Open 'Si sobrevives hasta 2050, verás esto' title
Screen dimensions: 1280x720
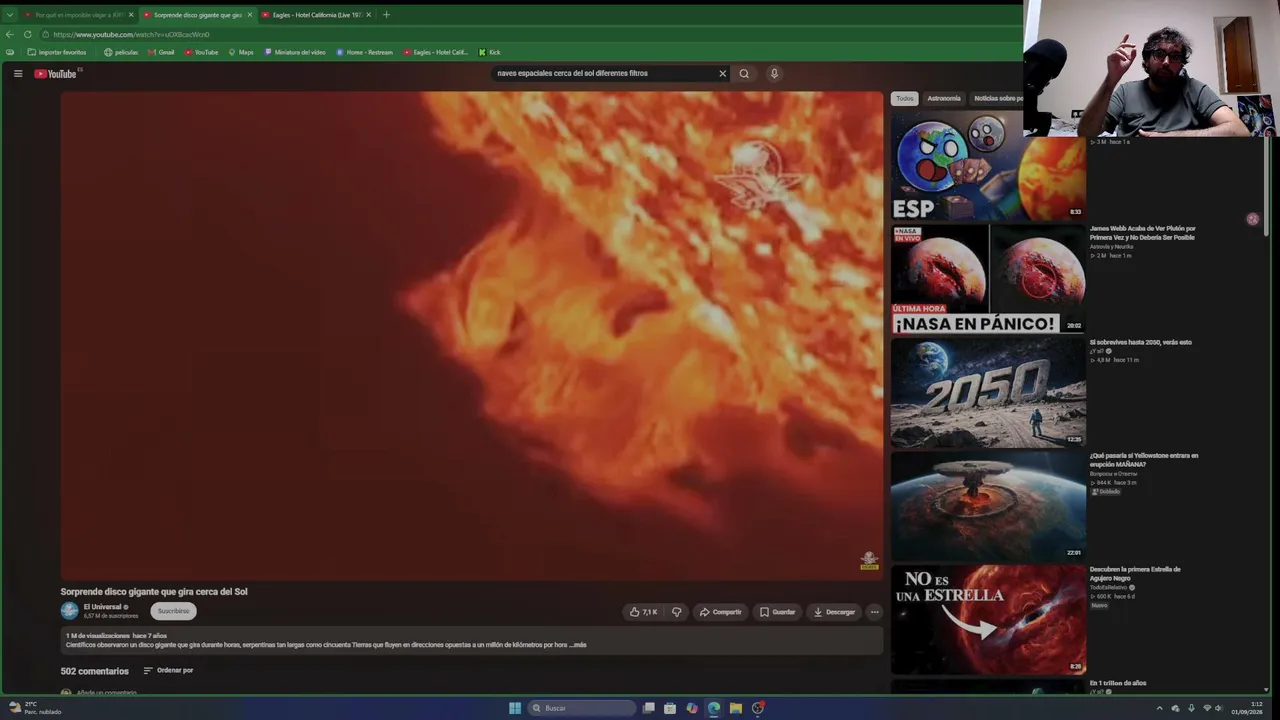point(1141,342)
